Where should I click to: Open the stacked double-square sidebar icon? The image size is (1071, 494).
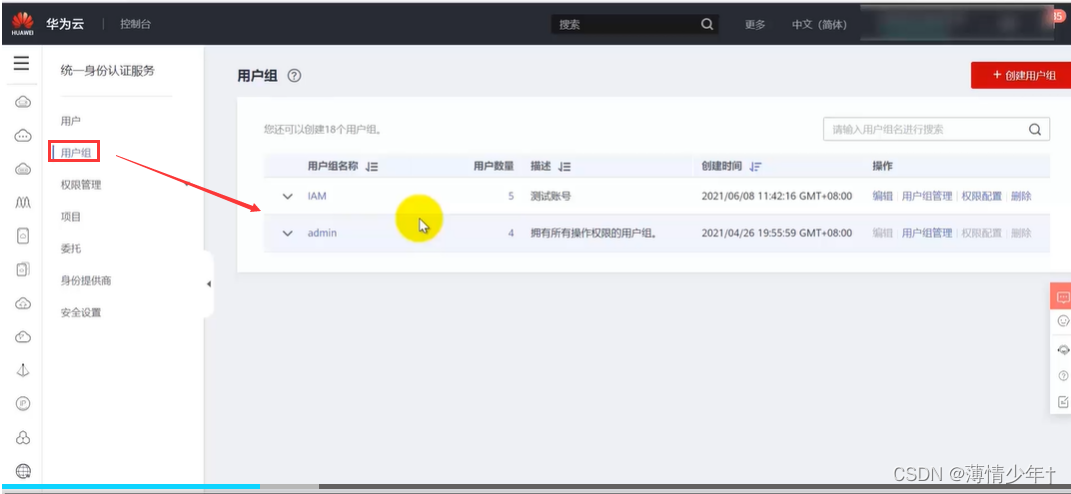(x=23, y=269)
